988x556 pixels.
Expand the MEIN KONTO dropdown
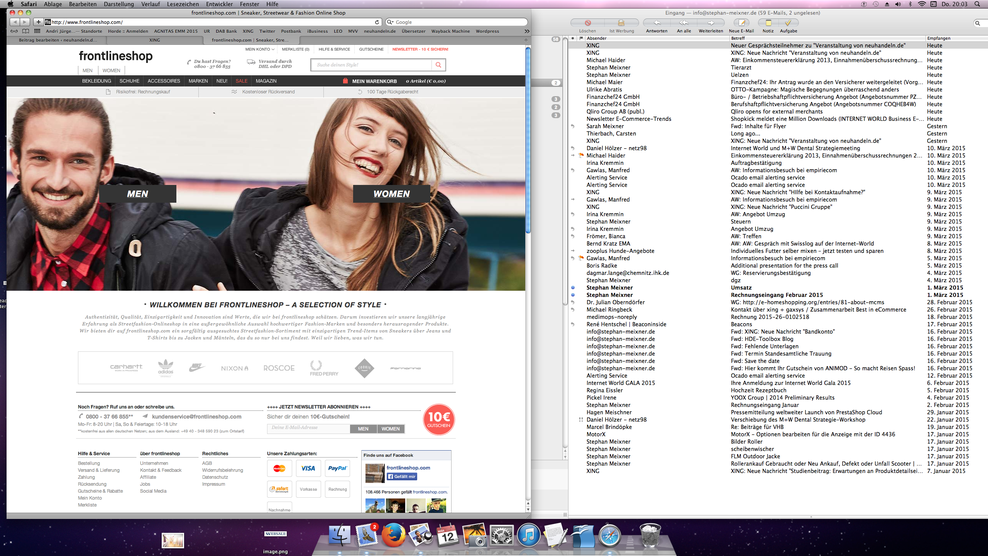(260, 49)
